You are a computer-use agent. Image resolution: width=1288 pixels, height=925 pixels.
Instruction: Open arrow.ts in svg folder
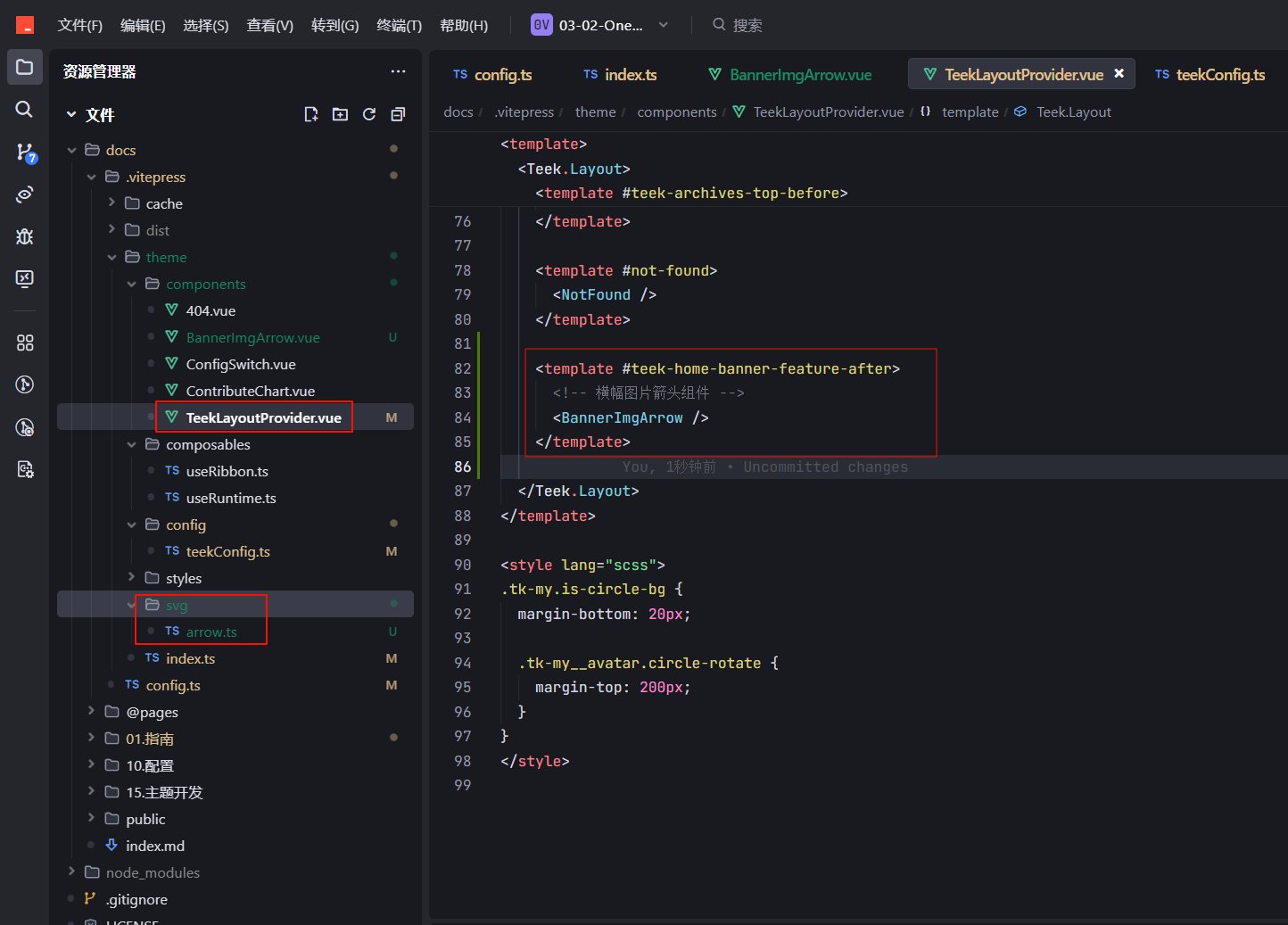point(211,632)
